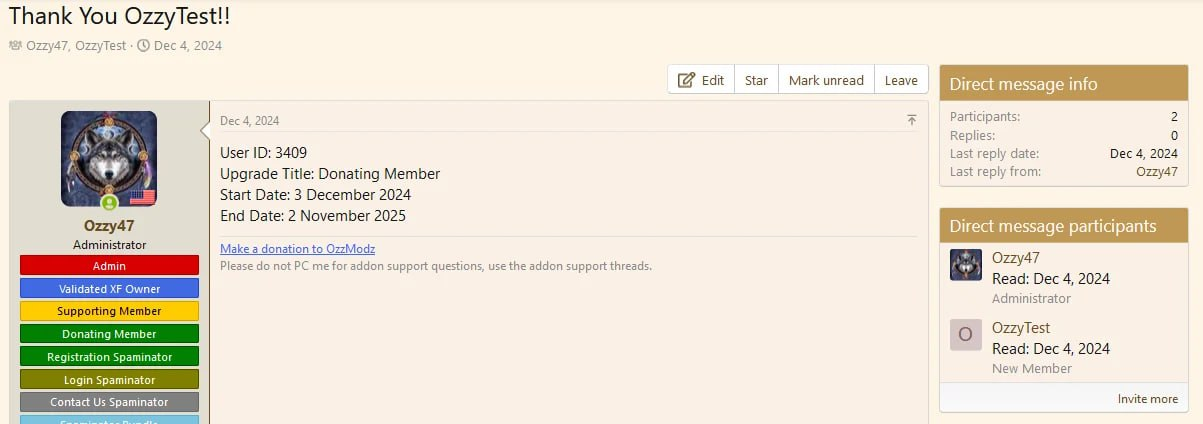
Task: Click the post date Dec 4, 2024 permalink
Action: pos(249,121)
